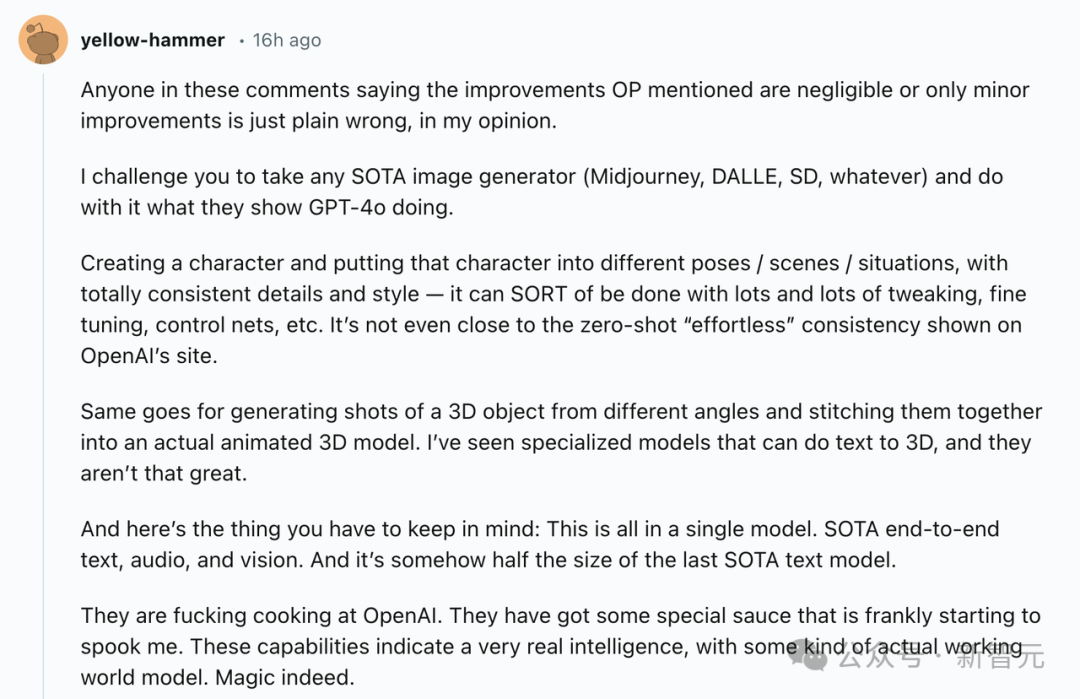1080x699 pixels.
Task: Click the phrase 'world model' in the last line
Action: 145,678
